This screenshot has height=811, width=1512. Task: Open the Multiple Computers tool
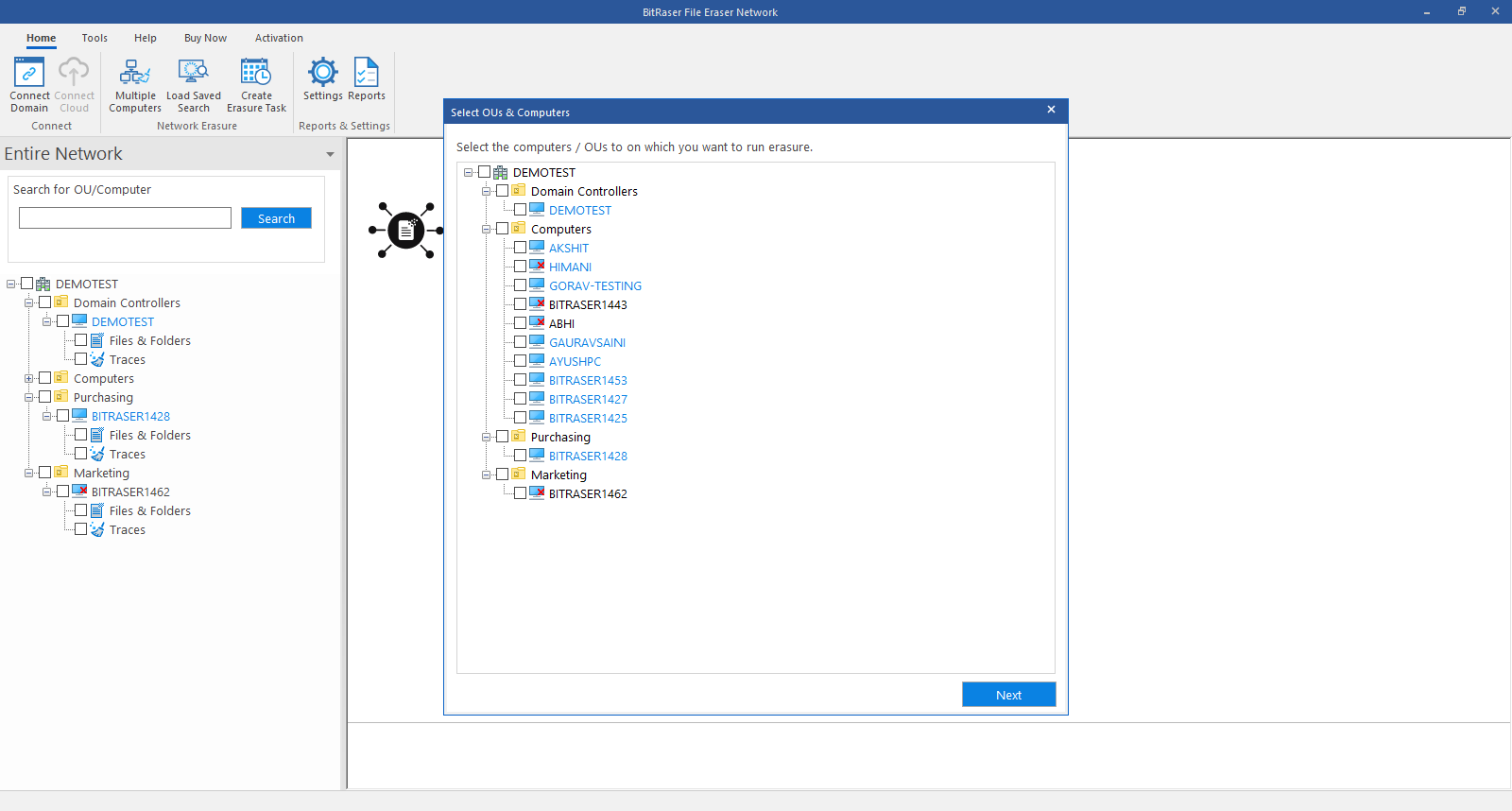pyautogui.click(x=135, y=84)
